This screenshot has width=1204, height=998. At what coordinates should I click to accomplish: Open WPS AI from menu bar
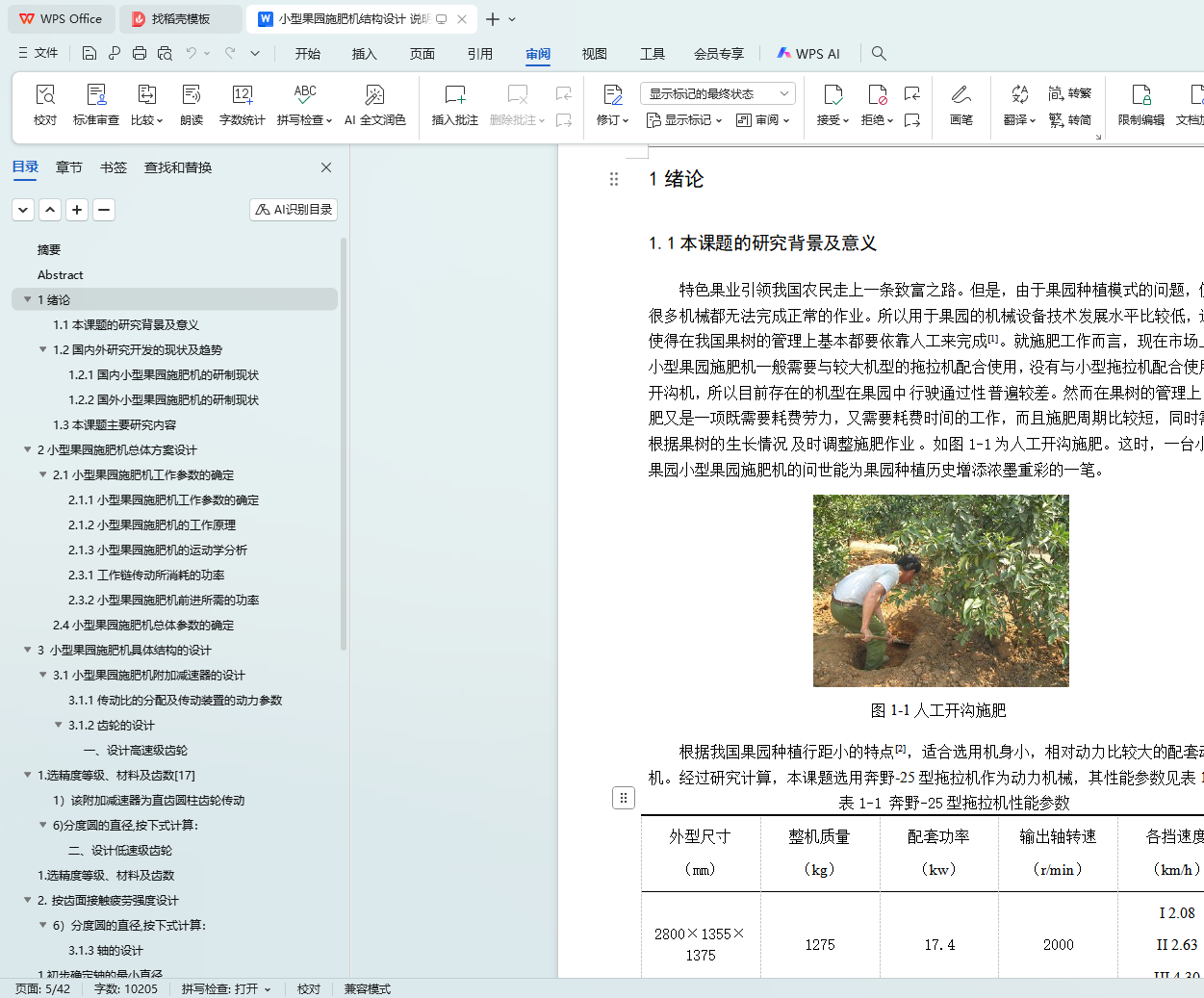click(808, 54)
